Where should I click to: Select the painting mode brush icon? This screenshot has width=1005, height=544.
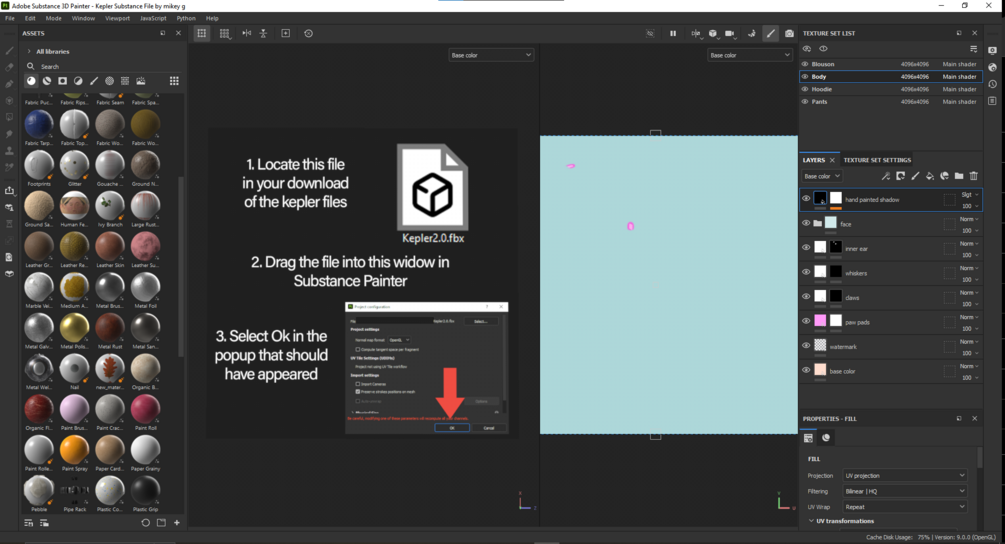coord(770,33)
